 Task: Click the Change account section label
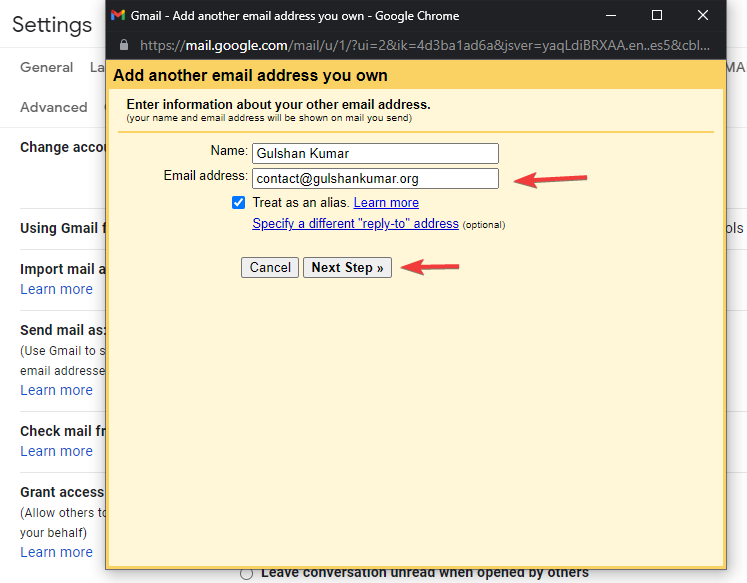point(63,147)
